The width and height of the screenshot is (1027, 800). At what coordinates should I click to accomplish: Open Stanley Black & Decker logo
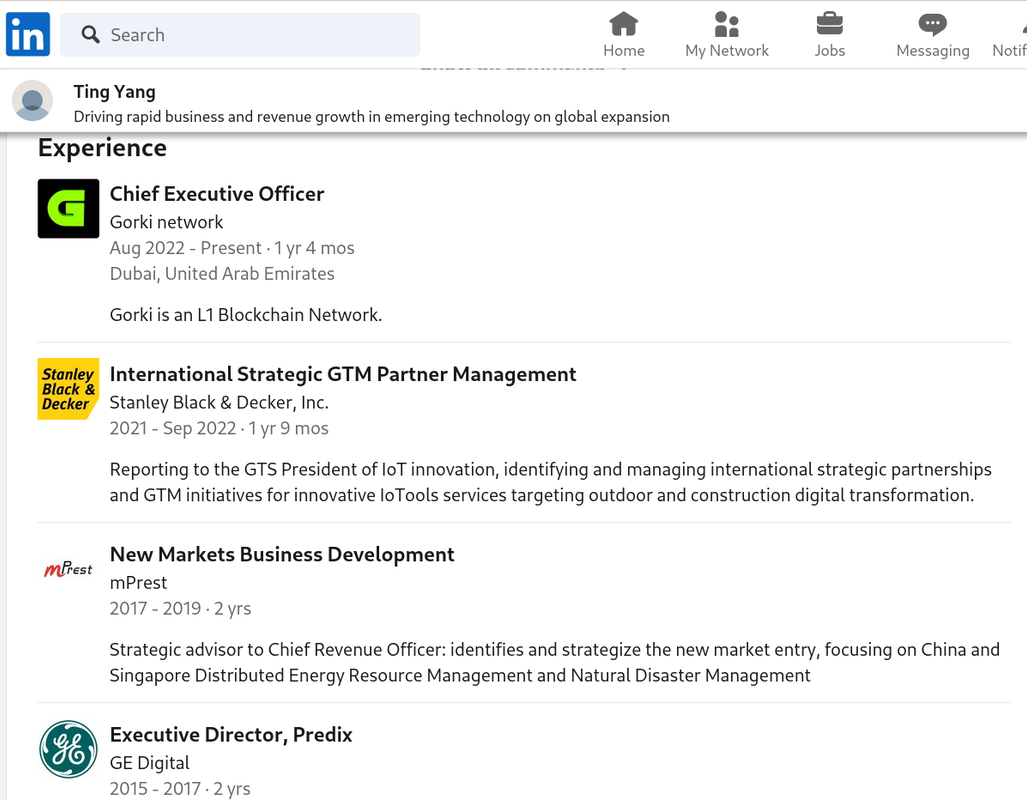point(69,389)
